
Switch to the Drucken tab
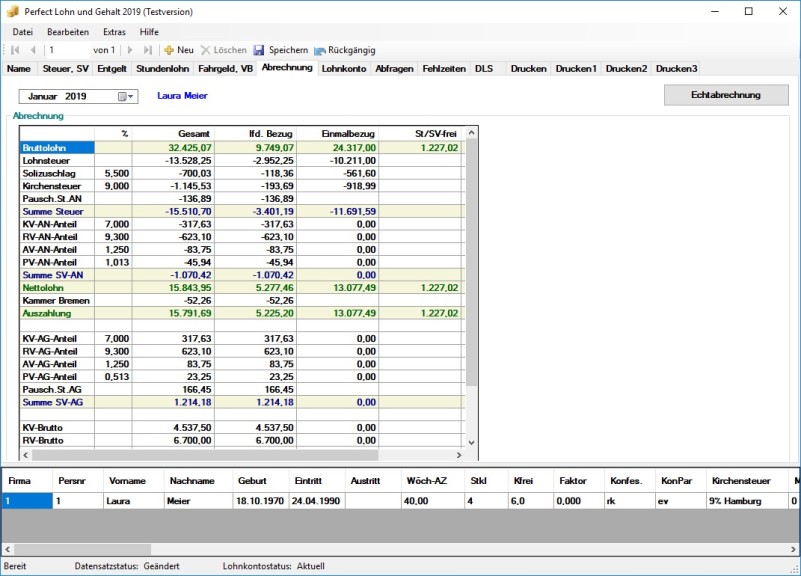(x=529, y=68)
